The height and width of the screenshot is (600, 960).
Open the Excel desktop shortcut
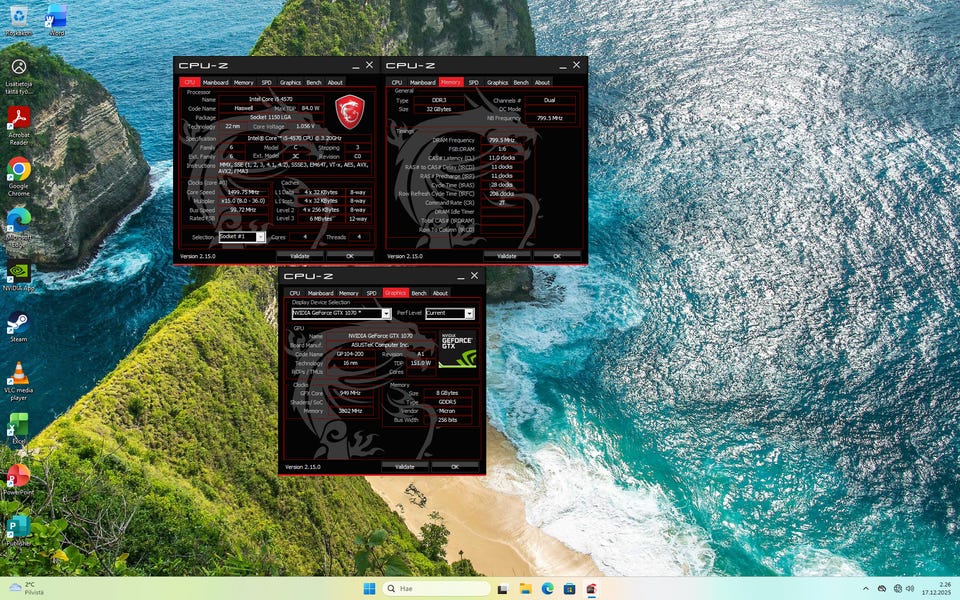tap(18, 429)
